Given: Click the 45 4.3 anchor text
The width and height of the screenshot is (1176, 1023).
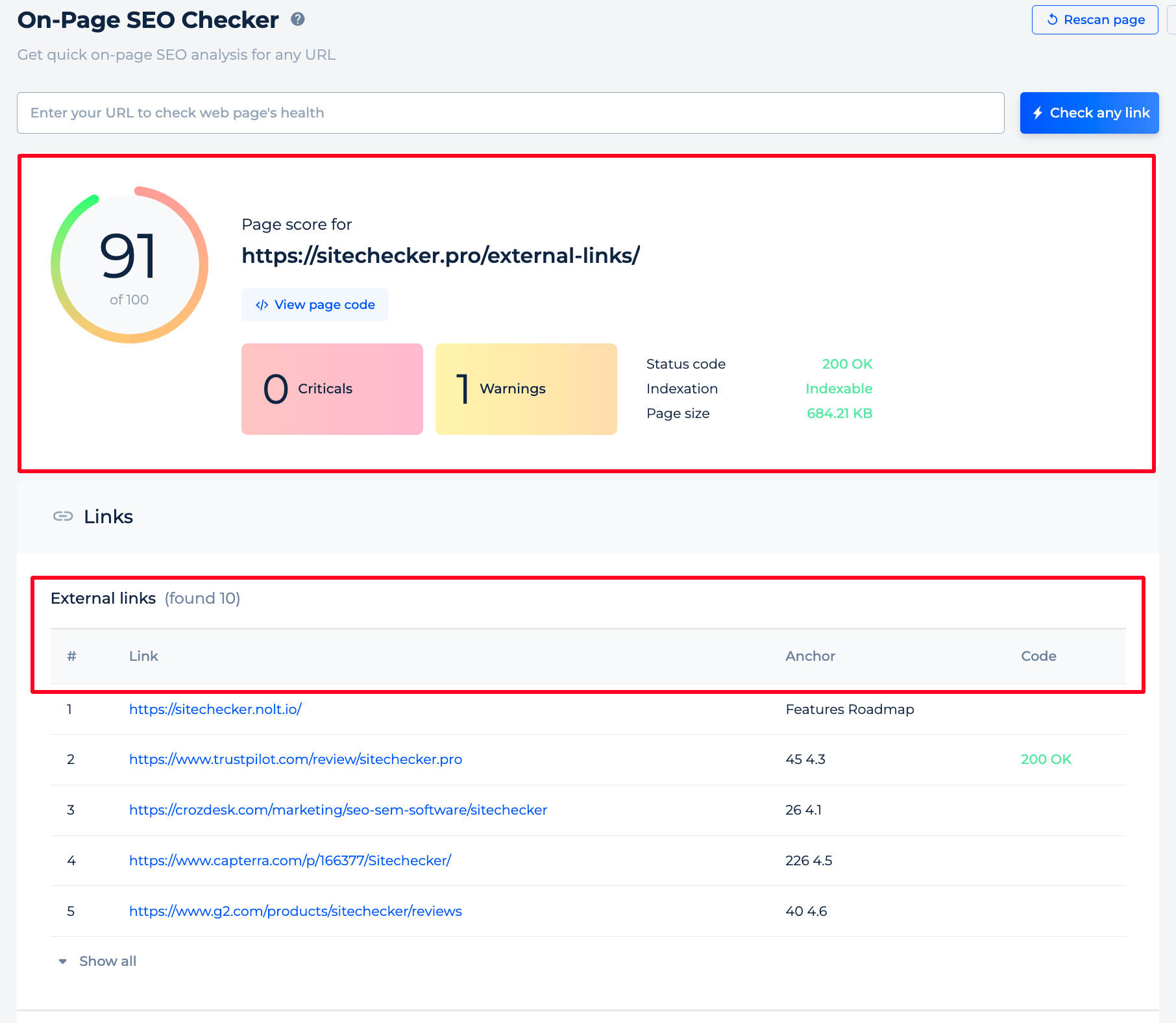Looking at the screenshot, I should 805,759.
